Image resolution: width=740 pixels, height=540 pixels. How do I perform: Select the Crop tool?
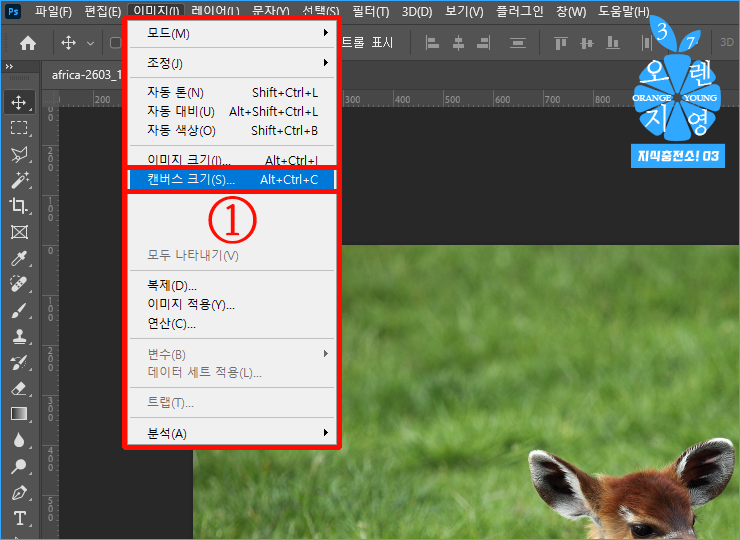[x=19, y=206]
